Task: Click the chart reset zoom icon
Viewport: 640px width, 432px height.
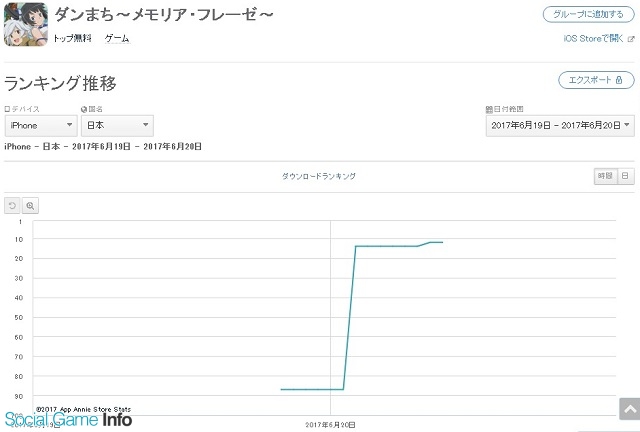Action: pos(12,205)
